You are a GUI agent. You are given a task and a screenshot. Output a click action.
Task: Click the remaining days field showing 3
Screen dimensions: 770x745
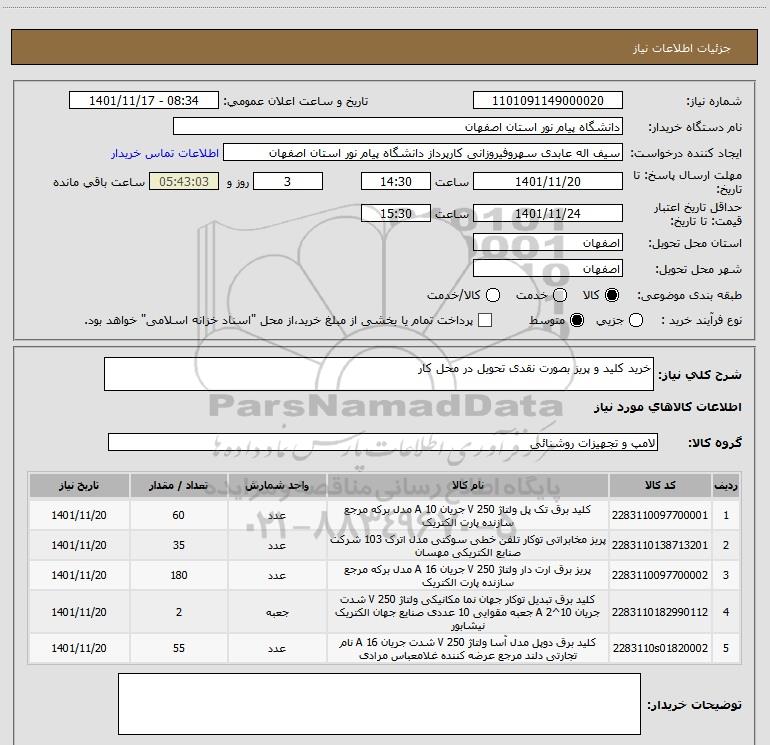point(288,181)
